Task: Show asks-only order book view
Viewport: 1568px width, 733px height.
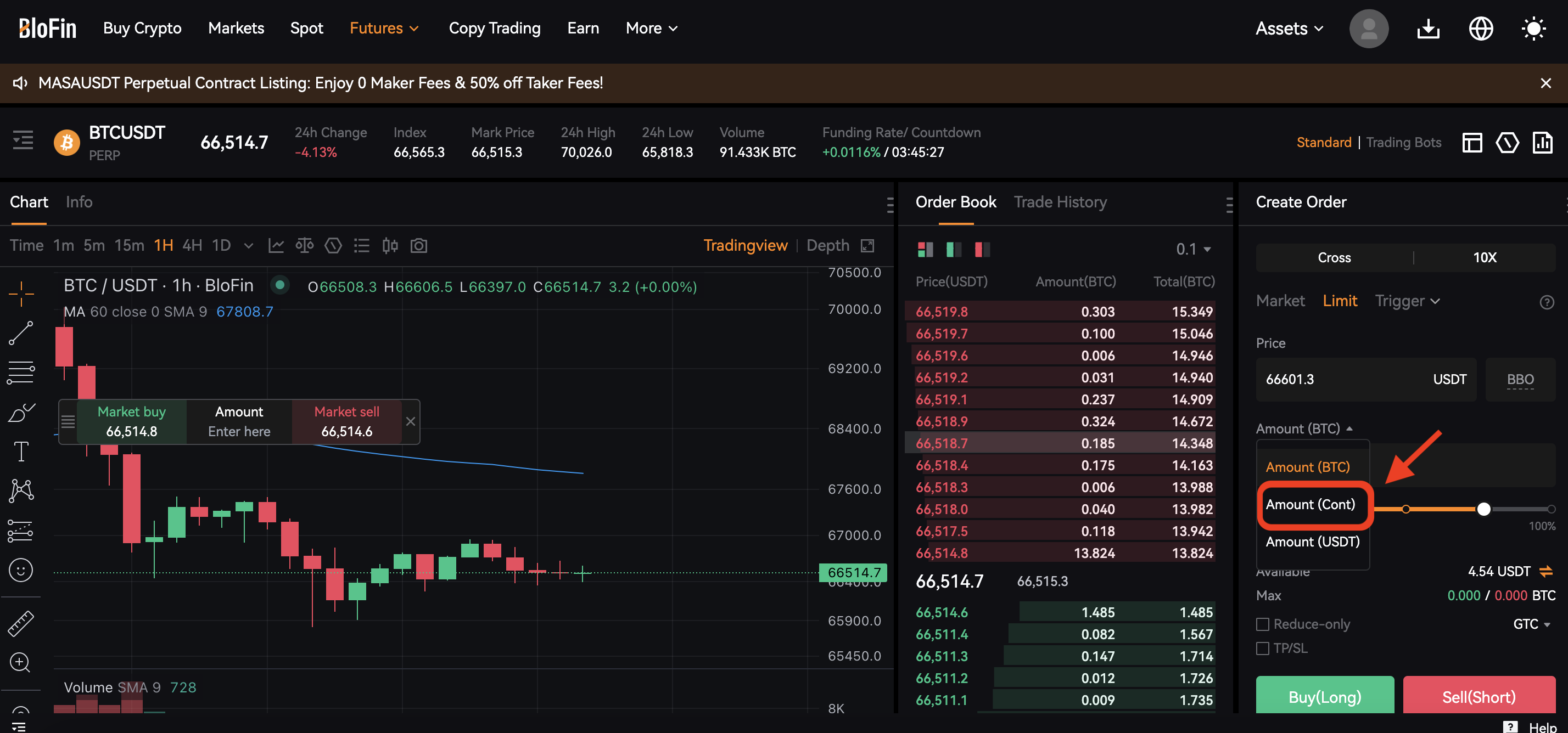Action: [982, 250]
